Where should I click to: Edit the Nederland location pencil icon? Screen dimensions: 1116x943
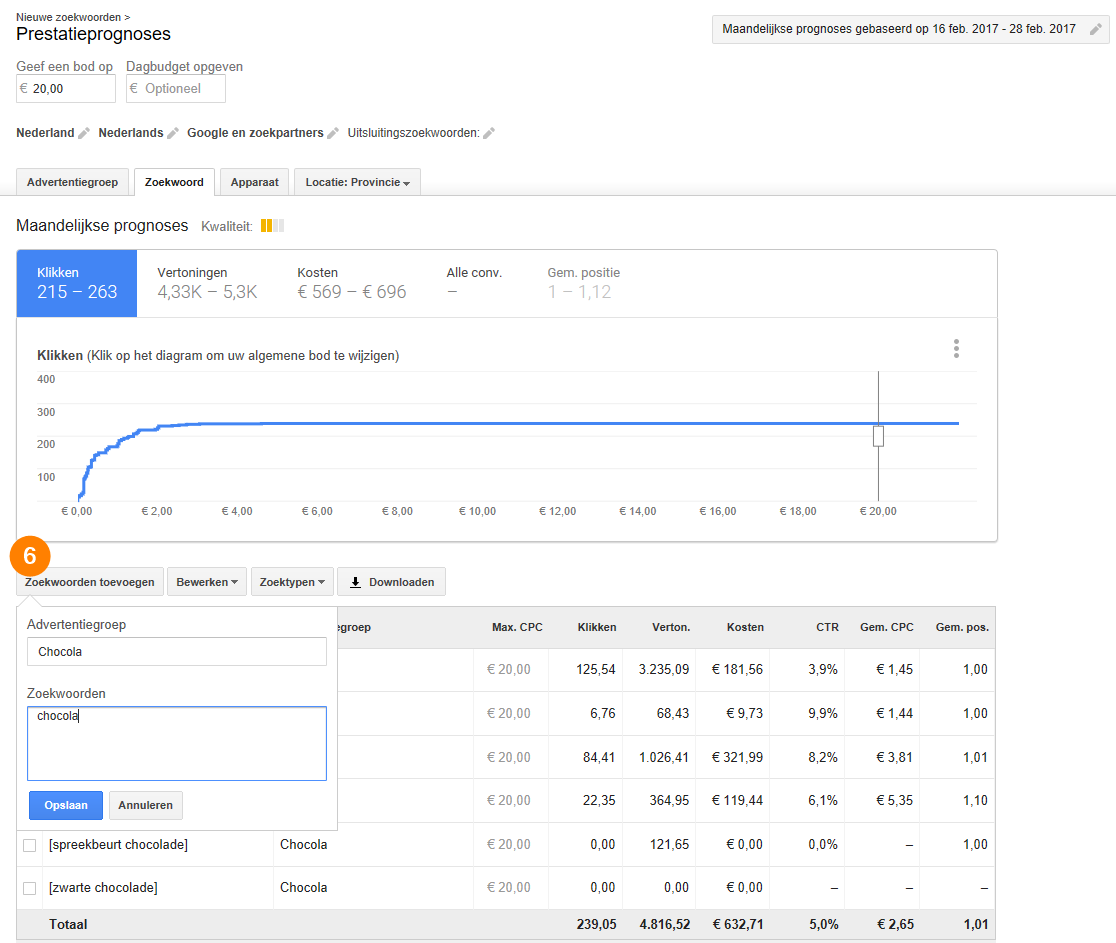click(x=84, y=133)
